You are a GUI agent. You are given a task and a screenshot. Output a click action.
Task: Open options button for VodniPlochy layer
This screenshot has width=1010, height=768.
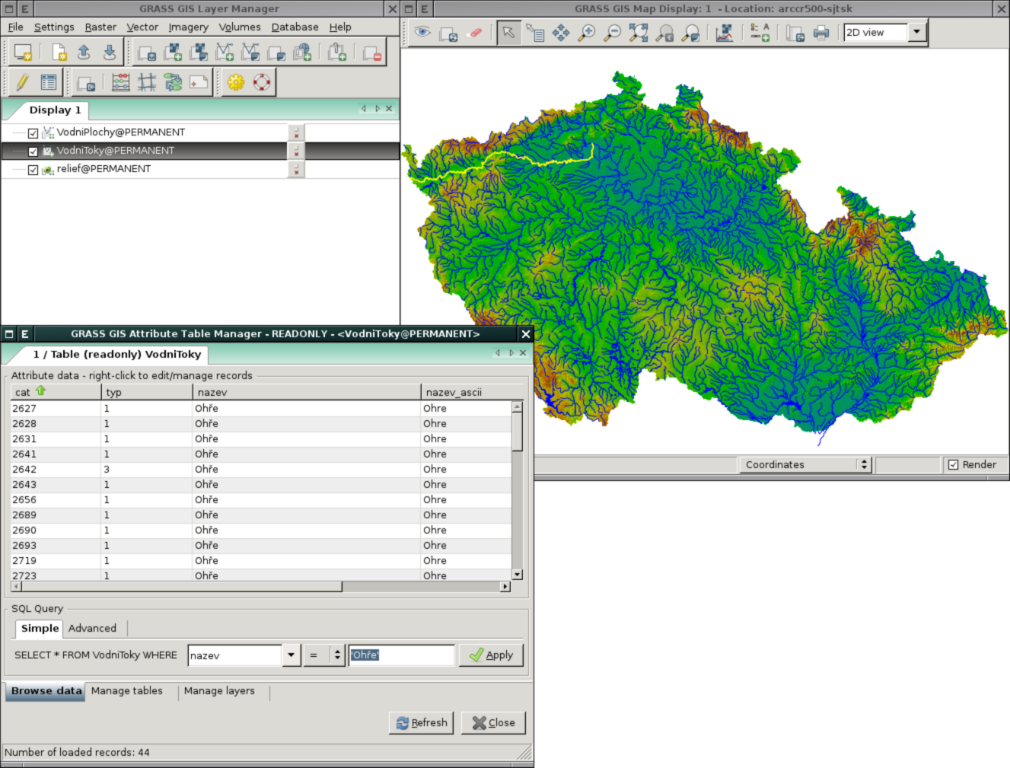click(296, 133)
